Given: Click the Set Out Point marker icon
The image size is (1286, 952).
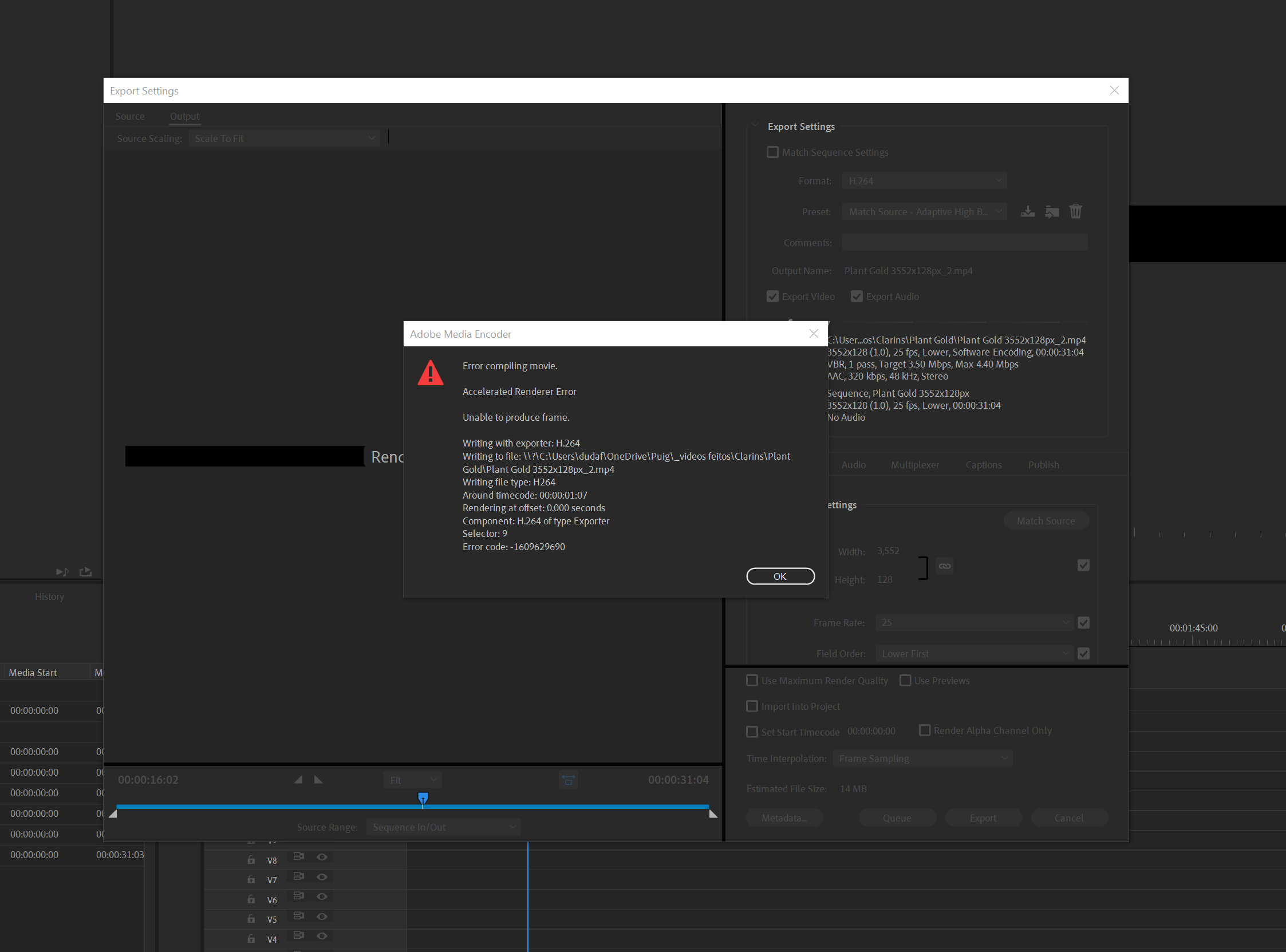Looking at the screenshot, I should click(318, 780).
